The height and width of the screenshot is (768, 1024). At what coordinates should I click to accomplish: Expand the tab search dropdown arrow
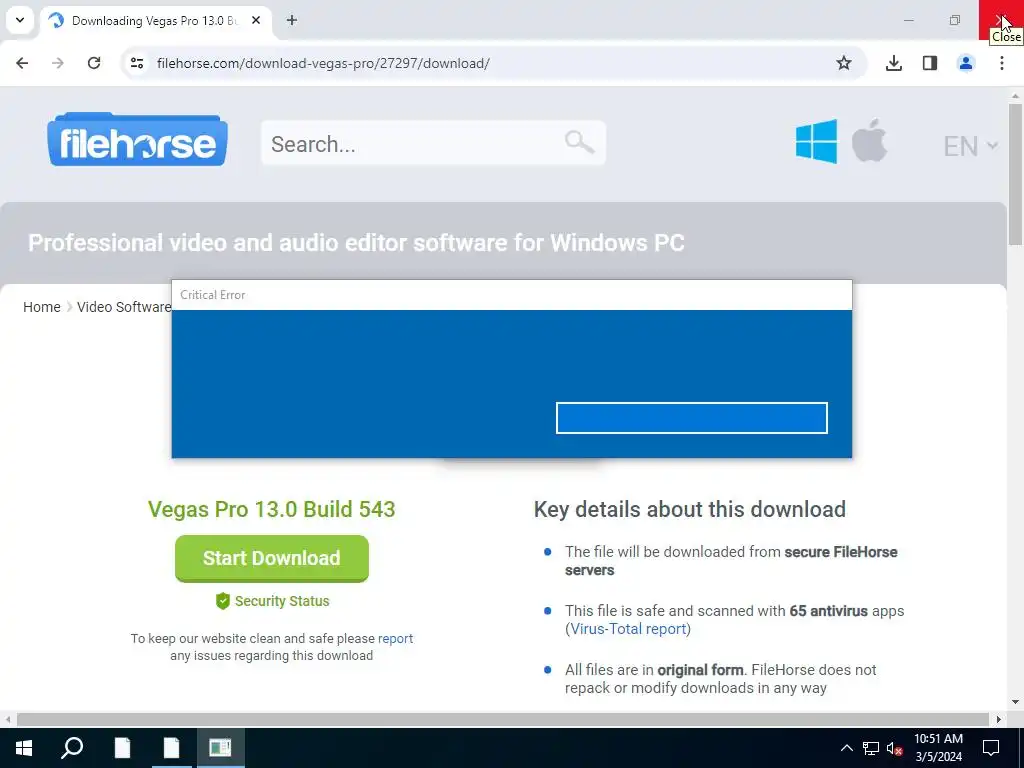point(20,20)
